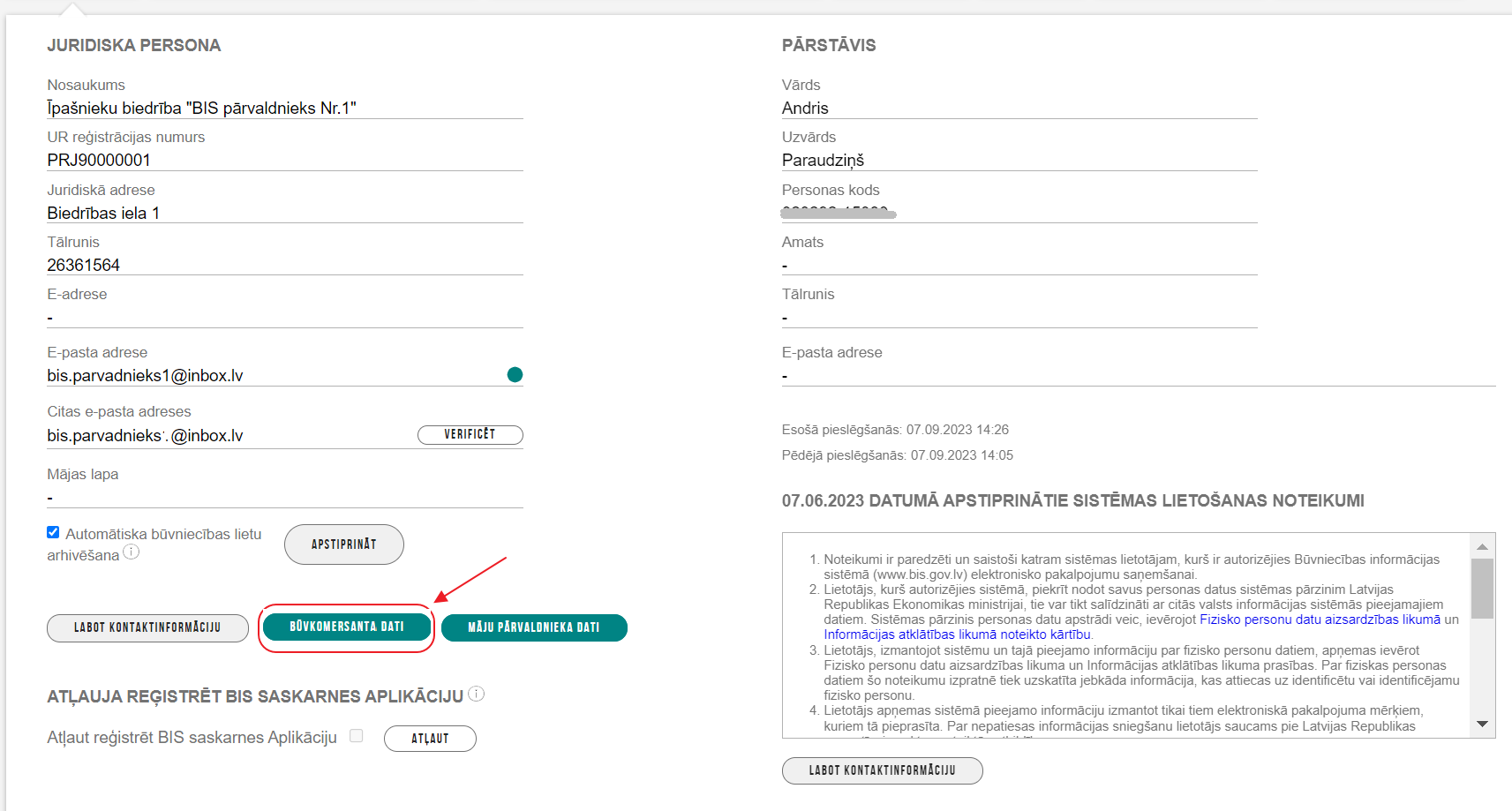The image size is (1512, 811).
Task: Open Informācijas atklātības likumā noteikto kārtību link
Action: [x=958, y=635]
